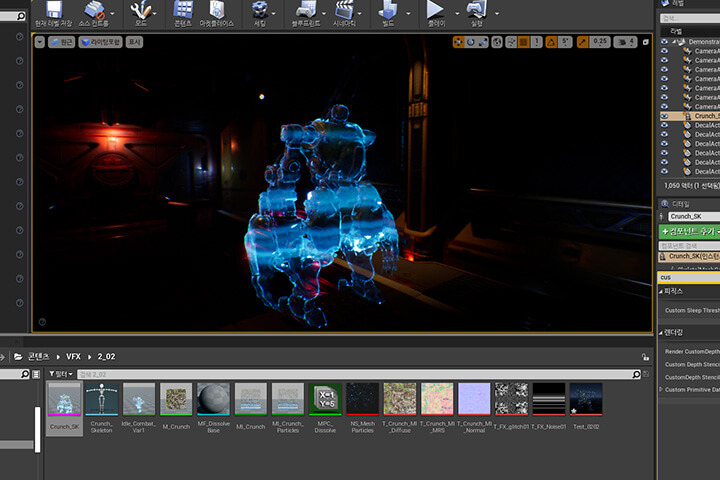Go to the 콘텐츠 root in the breadcrumb
The height and width of the screenshot is (480, 720).
(39, 356)
